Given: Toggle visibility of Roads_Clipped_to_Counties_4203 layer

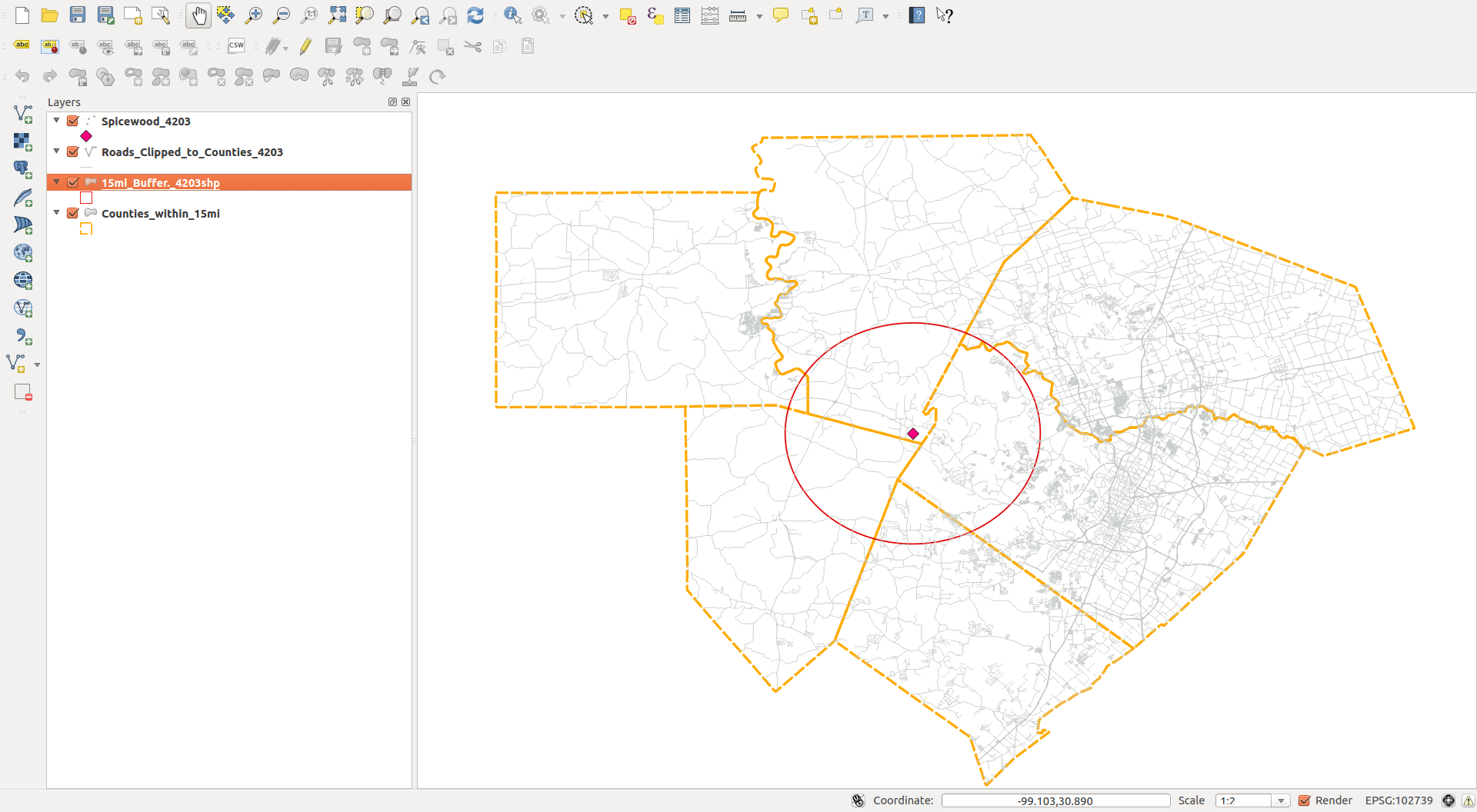Looking at the screenshot, I should [73, 152].
